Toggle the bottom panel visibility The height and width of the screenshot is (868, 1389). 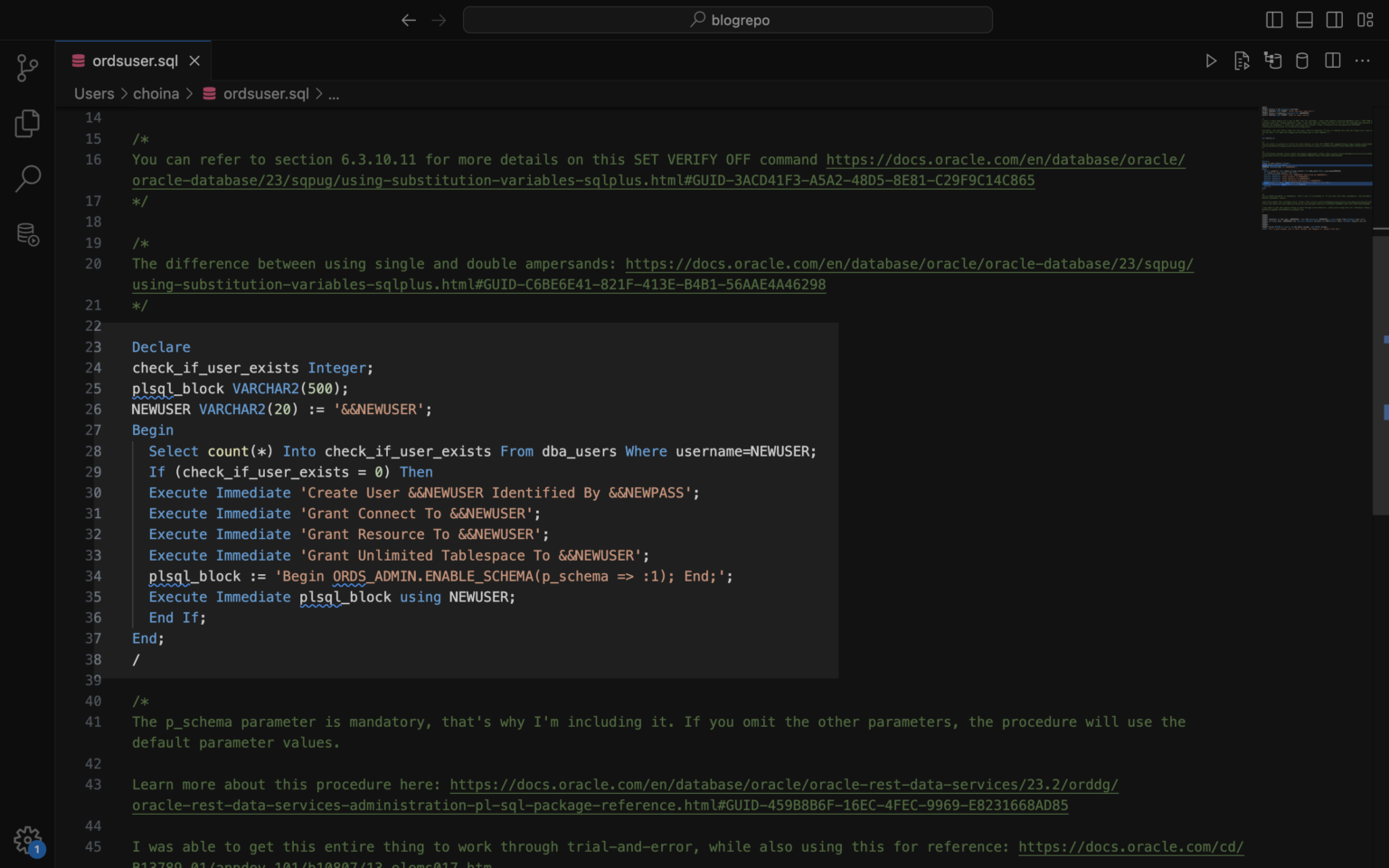(x=1303, y=19)
